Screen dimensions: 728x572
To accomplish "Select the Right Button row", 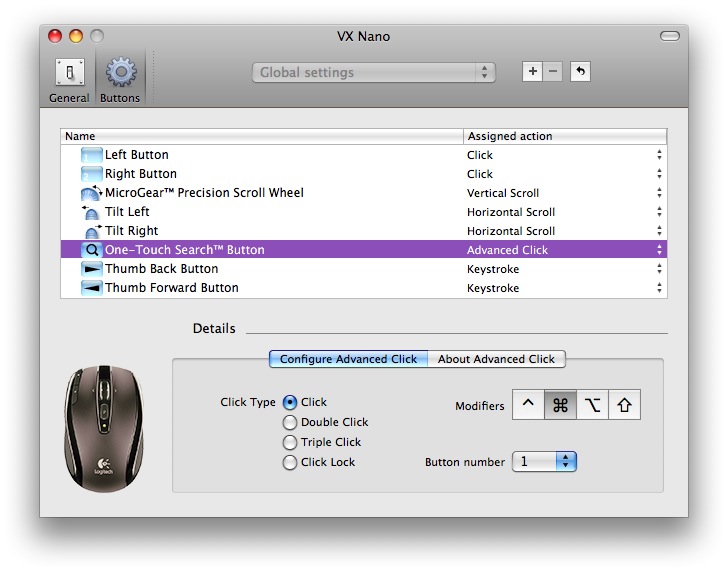I will point(364,174).
